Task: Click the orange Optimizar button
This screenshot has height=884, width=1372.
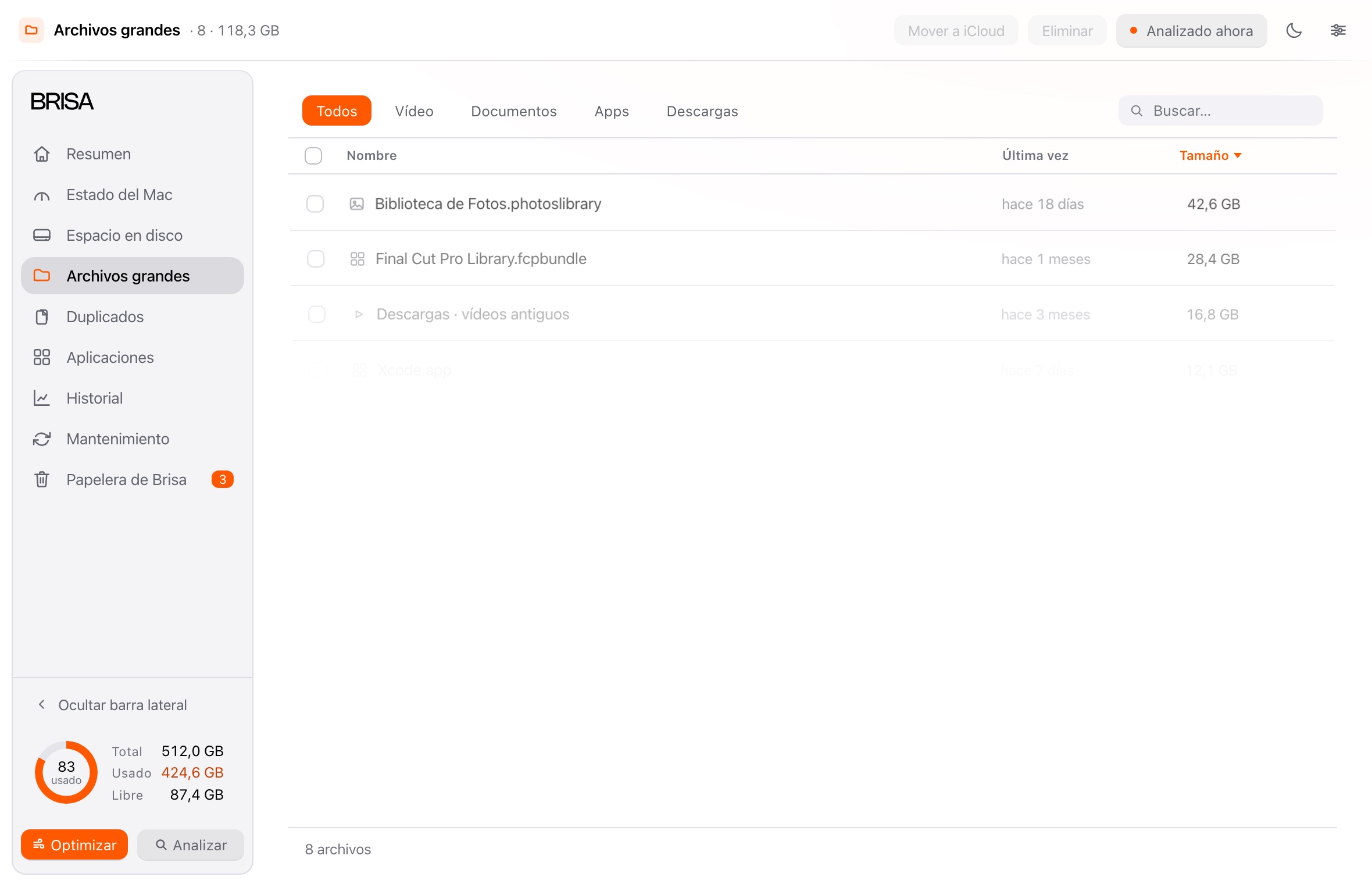Action: point(74,844)
